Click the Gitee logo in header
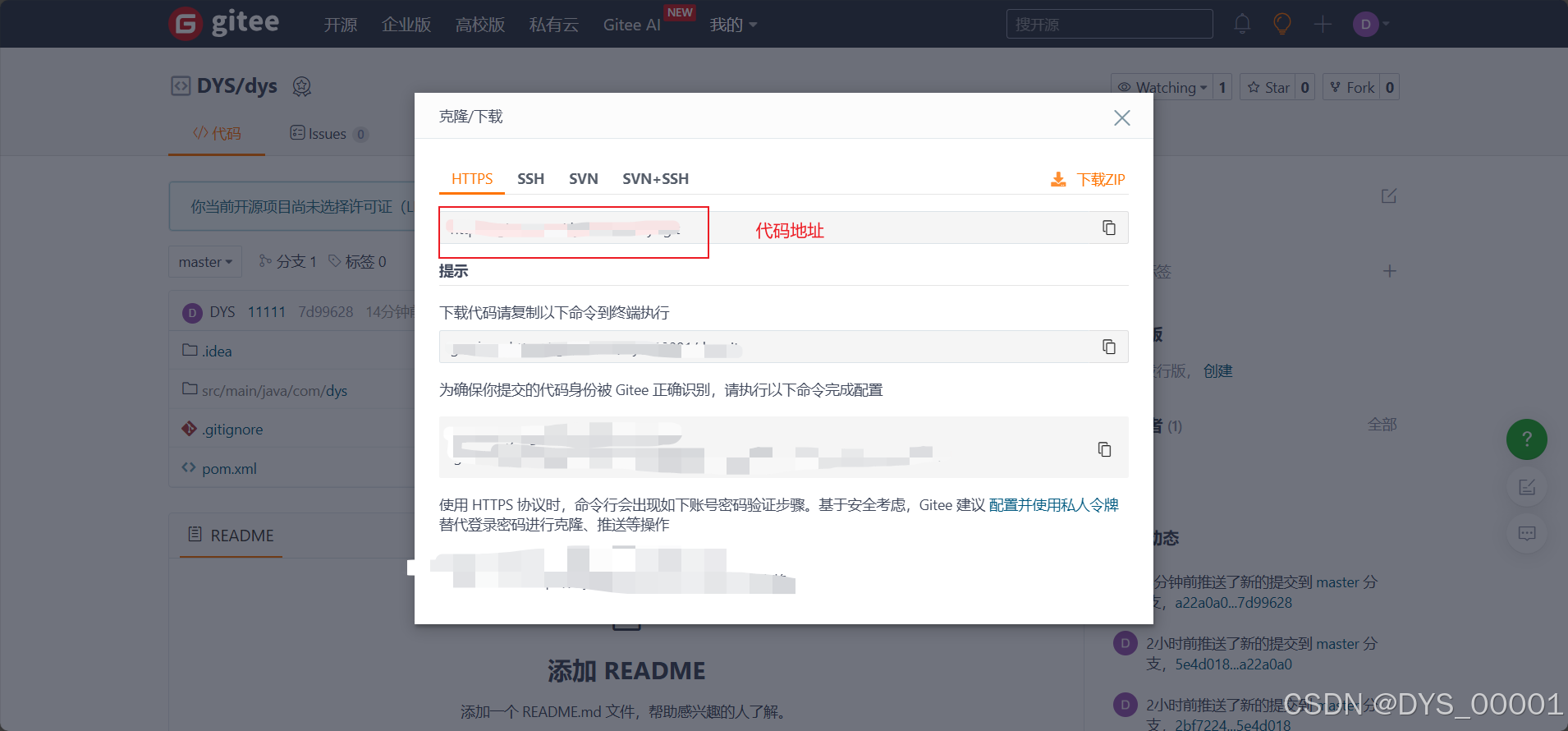1568x731 pixels. pyautogui.click(x=224, y=23)
